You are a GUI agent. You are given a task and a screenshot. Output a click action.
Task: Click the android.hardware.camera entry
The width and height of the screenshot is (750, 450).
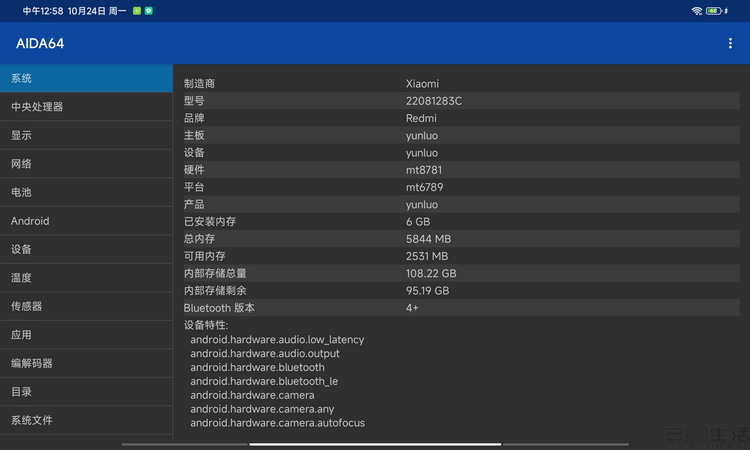click(253, 395)
